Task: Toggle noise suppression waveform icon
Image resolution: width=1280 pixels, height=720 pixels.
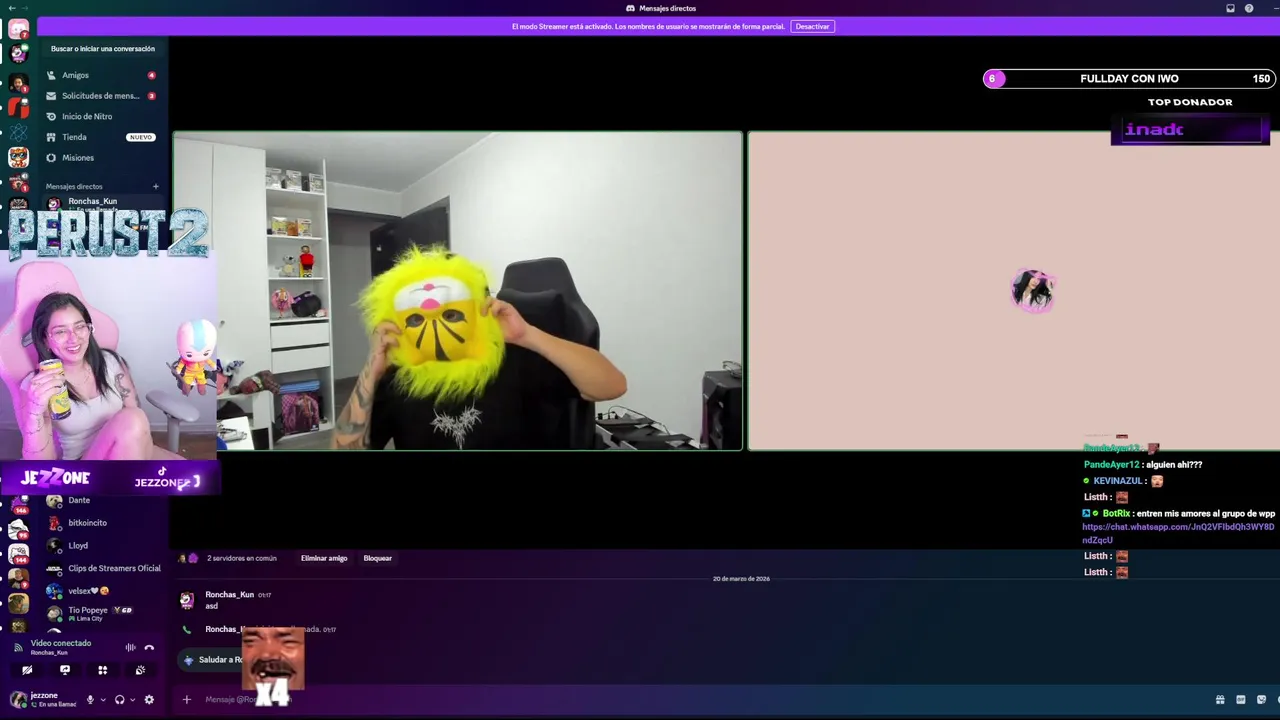Action: 130,647
